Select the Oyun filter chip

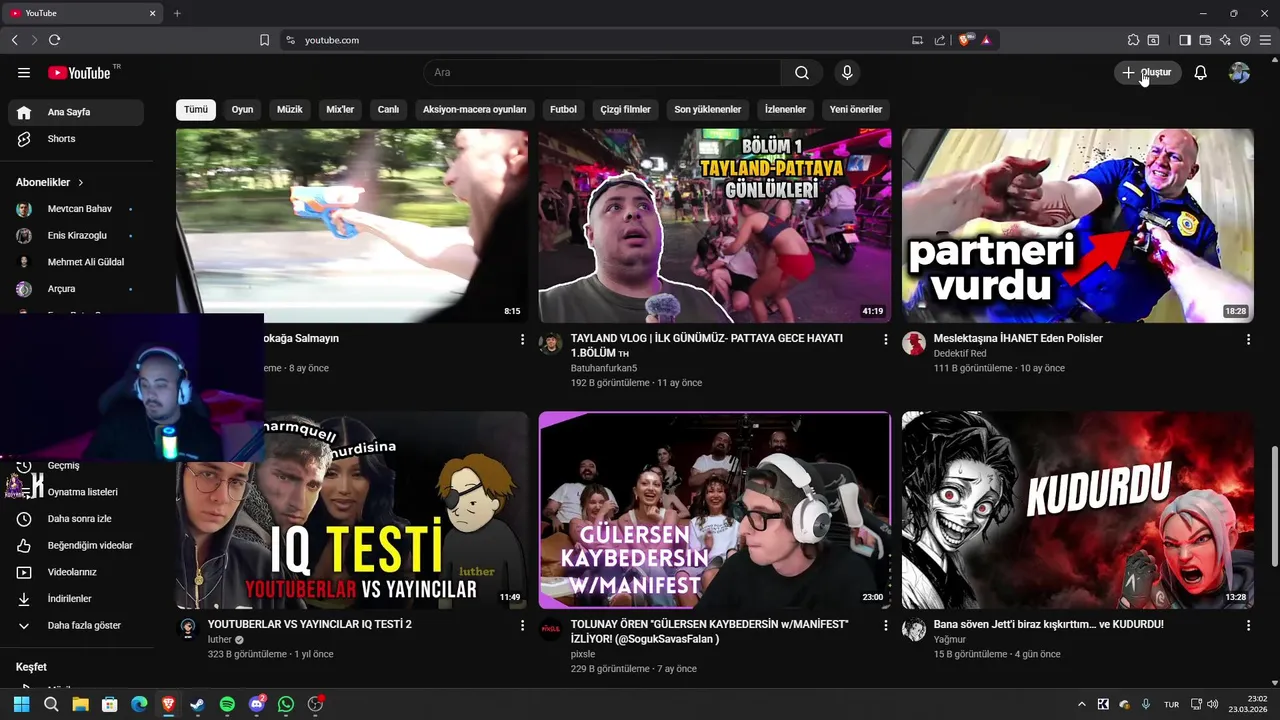(x=242, y=109)
